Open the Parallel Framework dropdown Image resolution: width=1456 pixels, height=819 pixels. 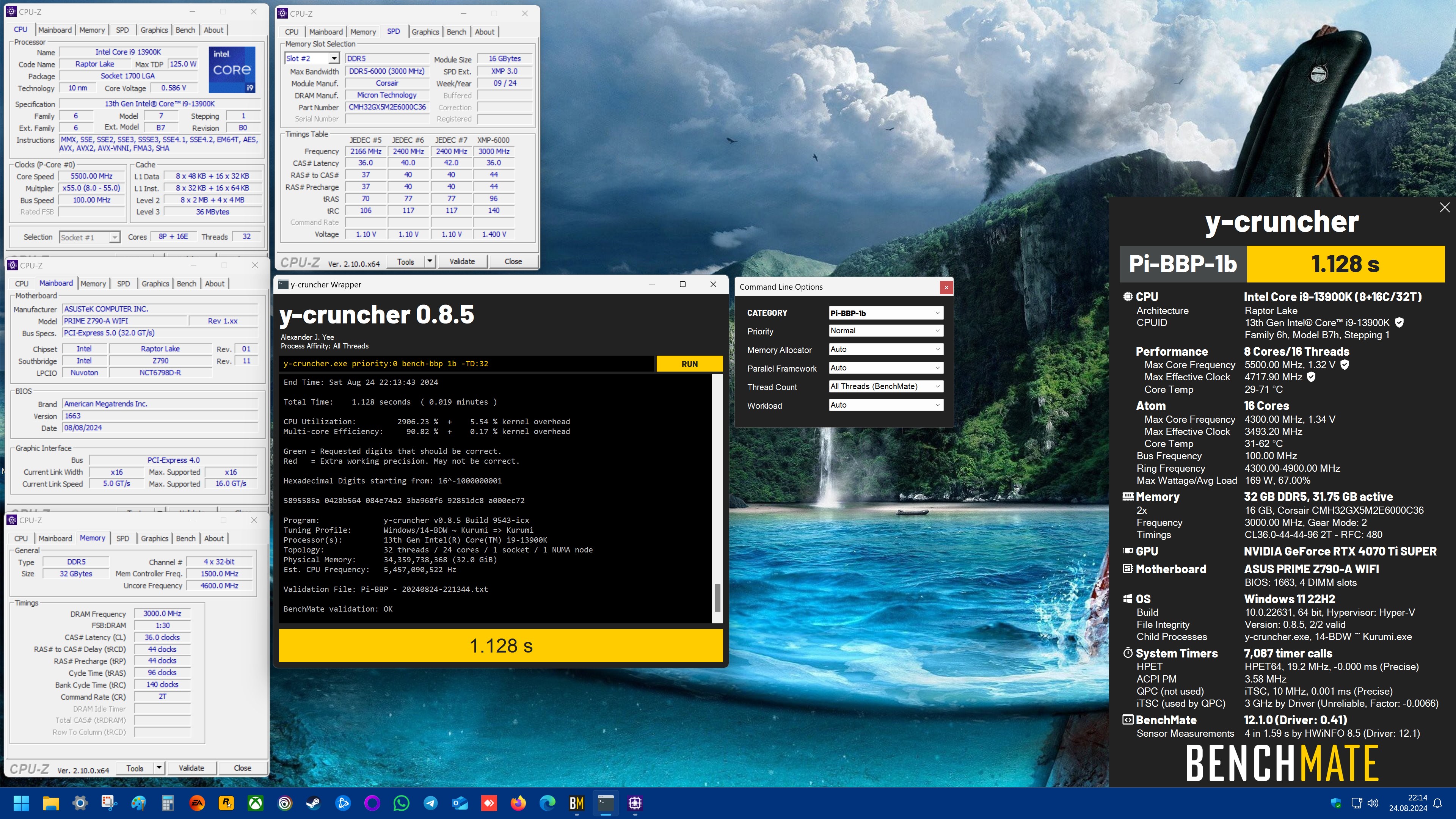886,368
